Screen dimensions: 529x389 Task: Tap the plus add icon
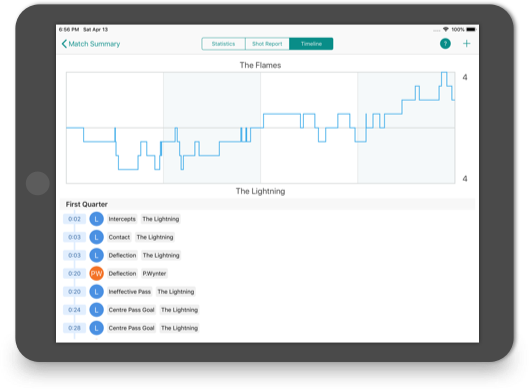pos(467,44)
